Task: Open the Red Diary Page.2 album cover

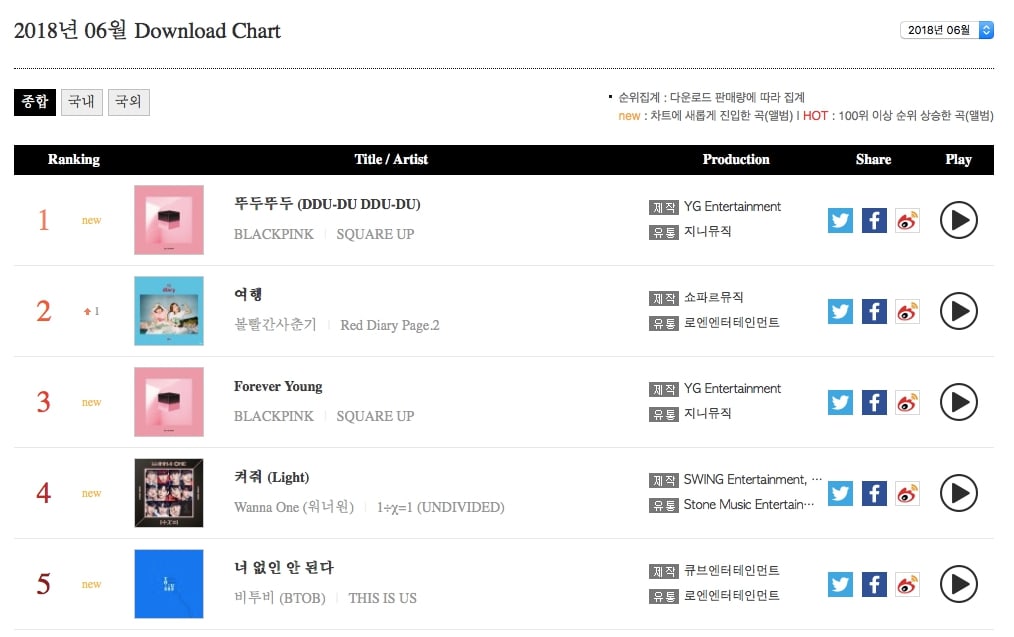Action: click(x=169, y=311)
